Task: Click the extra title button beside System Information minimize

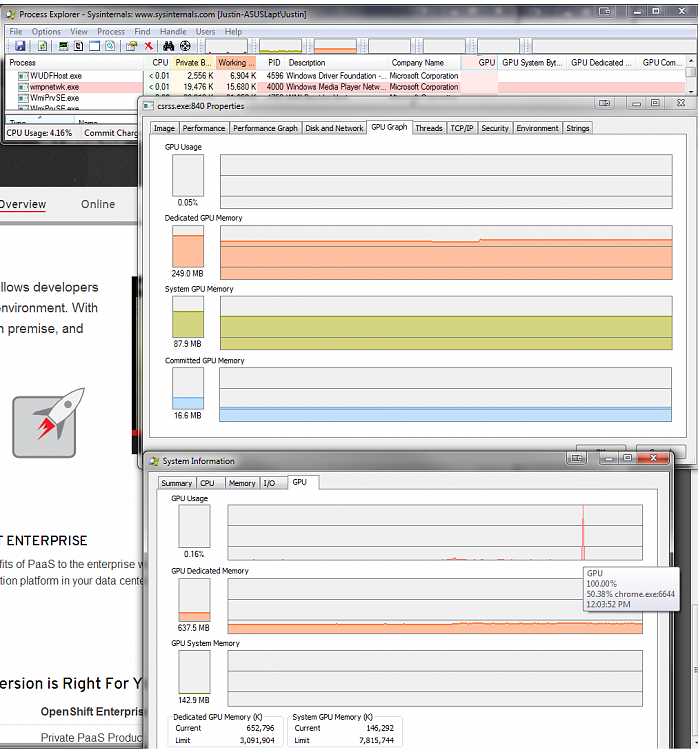Action: tap(576, 458)
